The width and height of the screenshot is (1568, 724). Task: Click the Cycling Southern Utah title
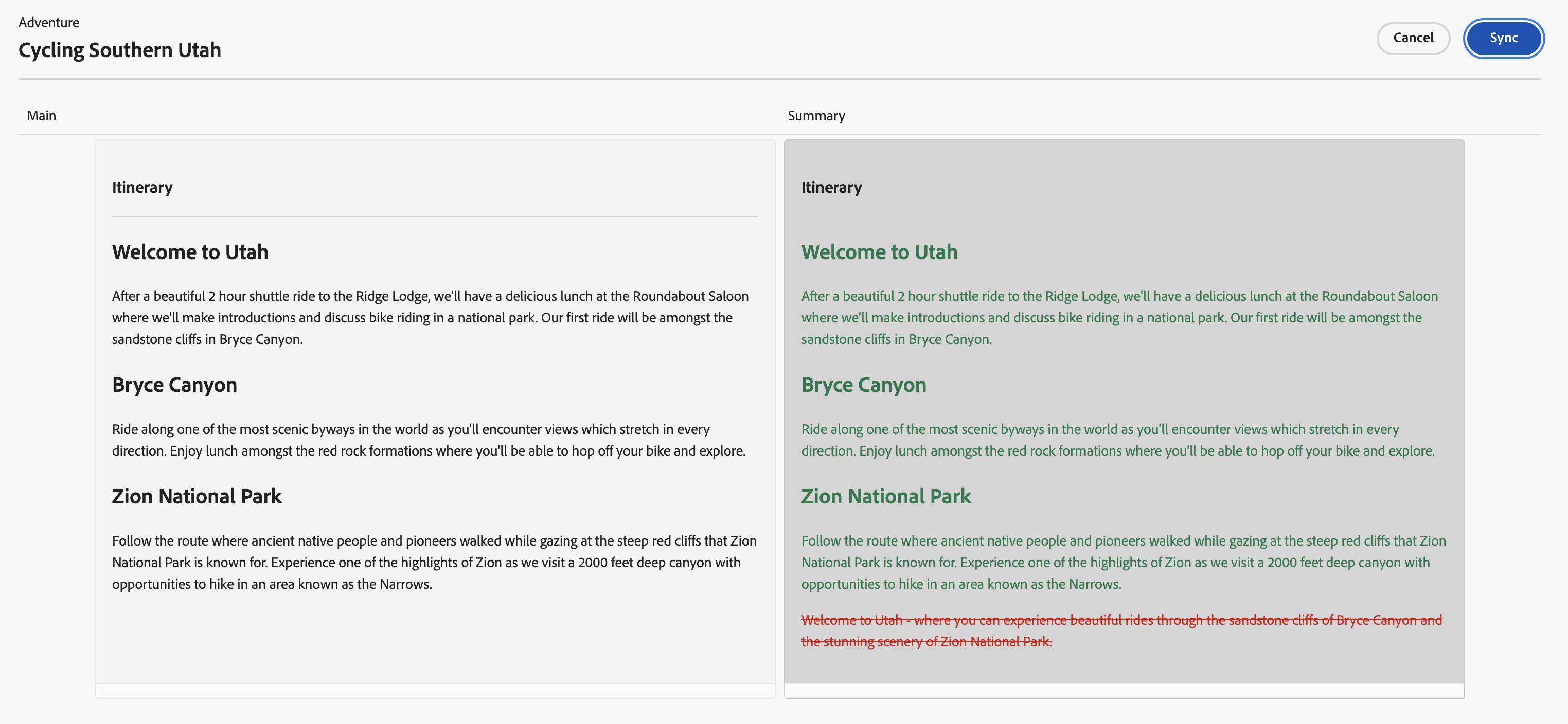pos(120,50)
